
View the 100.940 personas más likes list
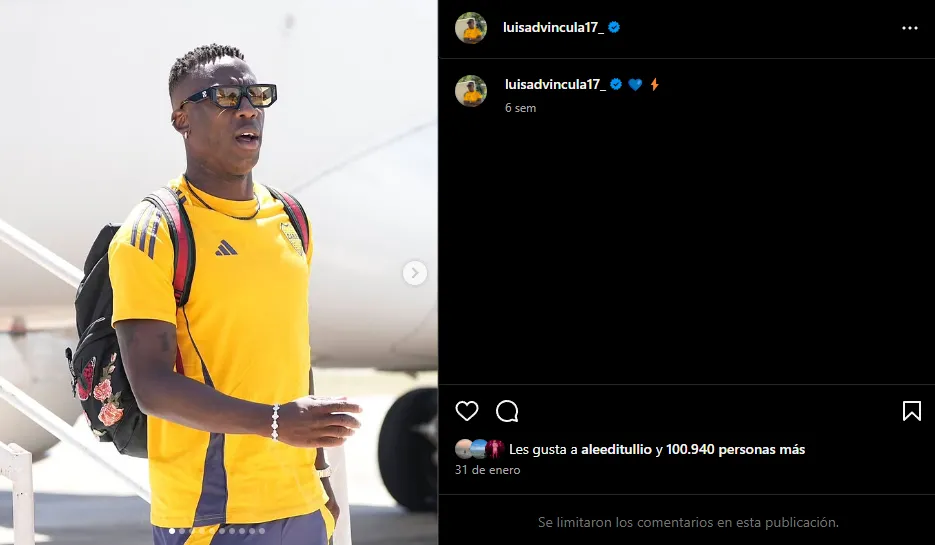[x=735, y=449]
